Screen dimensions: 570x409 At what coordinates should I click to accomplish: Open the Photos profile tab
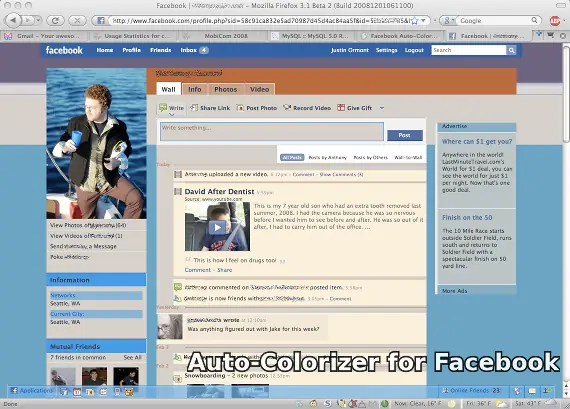tap(225, 89)
